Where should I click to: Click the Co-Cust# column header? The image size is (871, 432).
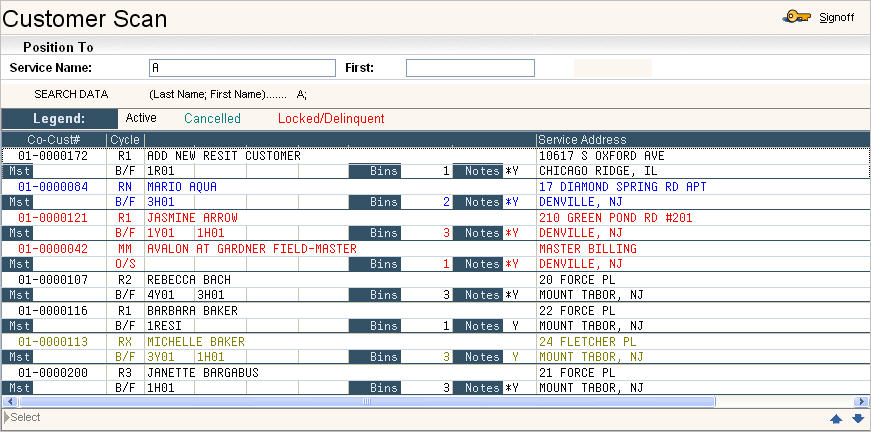tap(54, 139)
